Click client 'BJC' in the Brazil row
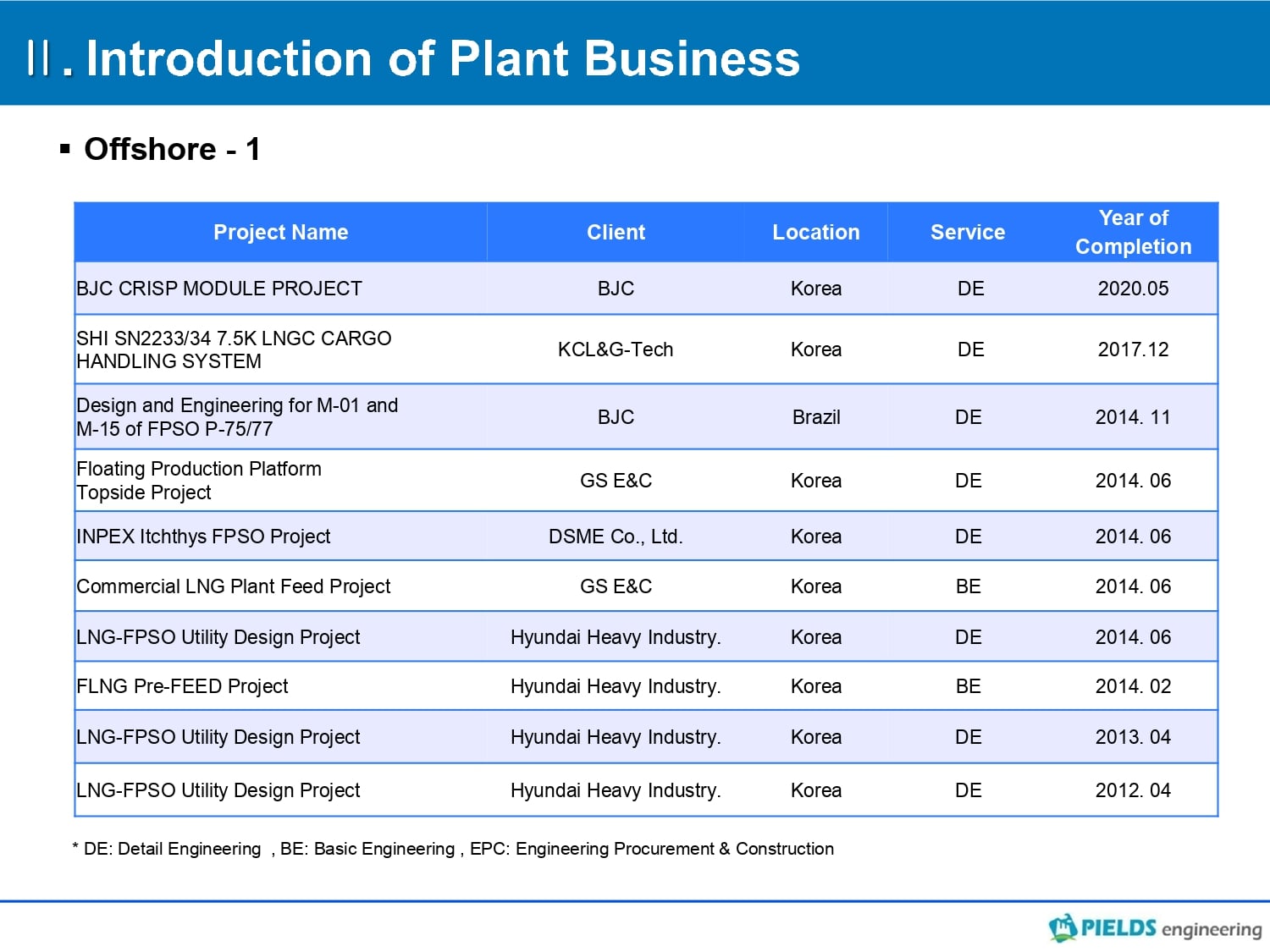This screenshot has height=952, width=1270. [x=616, y=417]
